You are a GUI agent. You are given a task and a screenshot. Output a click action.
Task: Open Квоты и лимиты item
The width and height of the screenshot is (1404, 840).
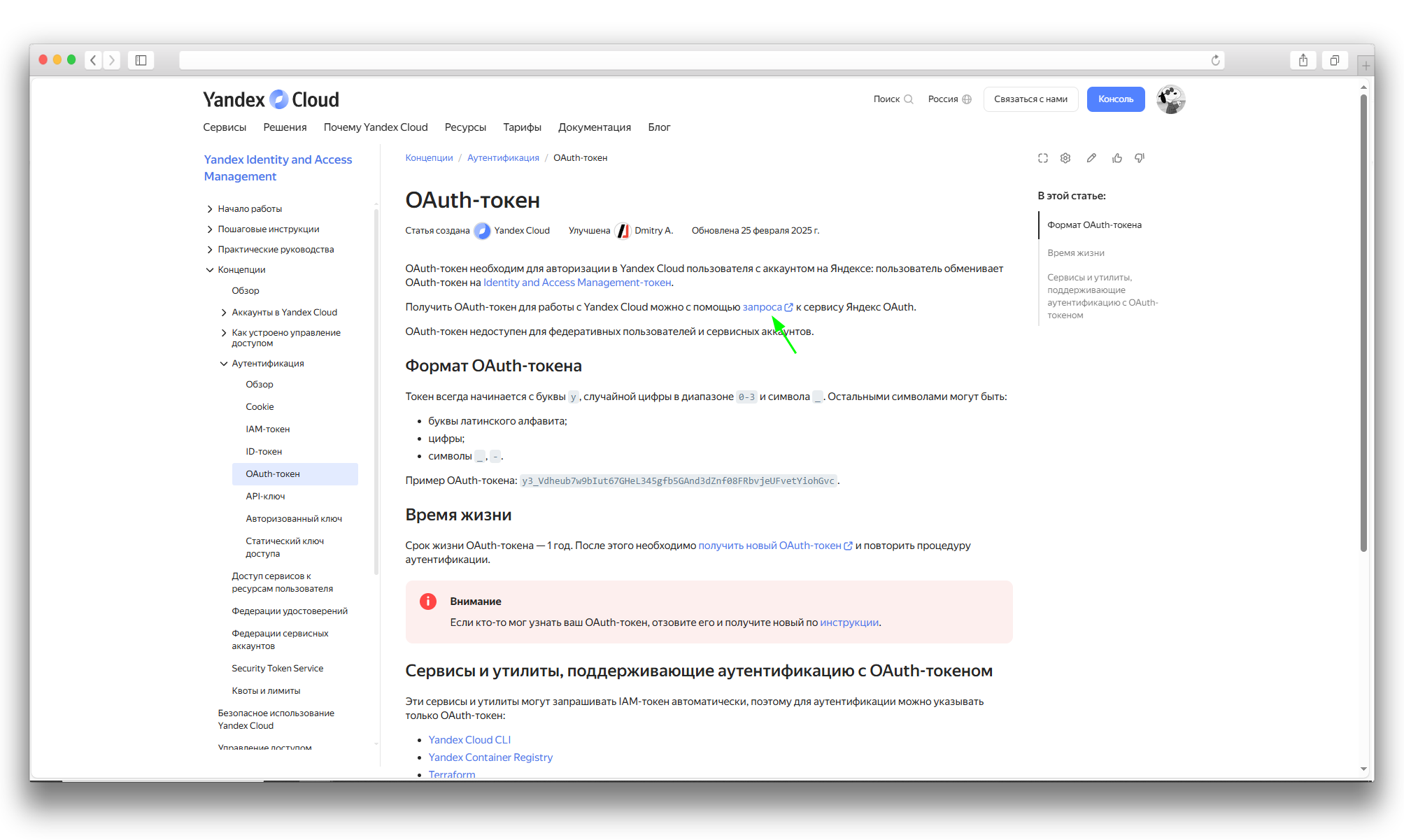click(266, 691)
